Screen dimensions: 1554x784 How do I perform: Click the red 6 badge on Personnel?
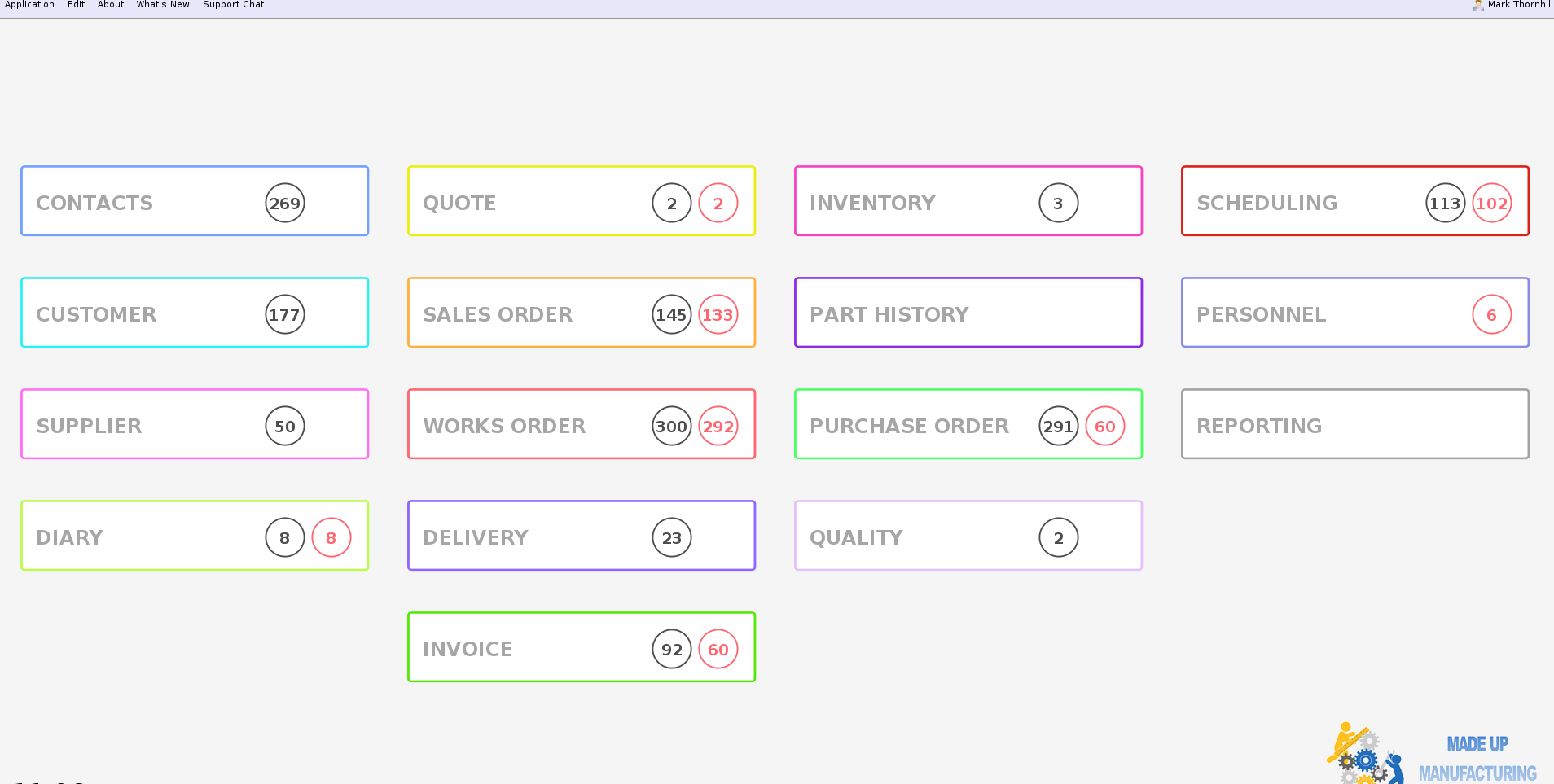pyautogui.click(x=1491, y=315)
